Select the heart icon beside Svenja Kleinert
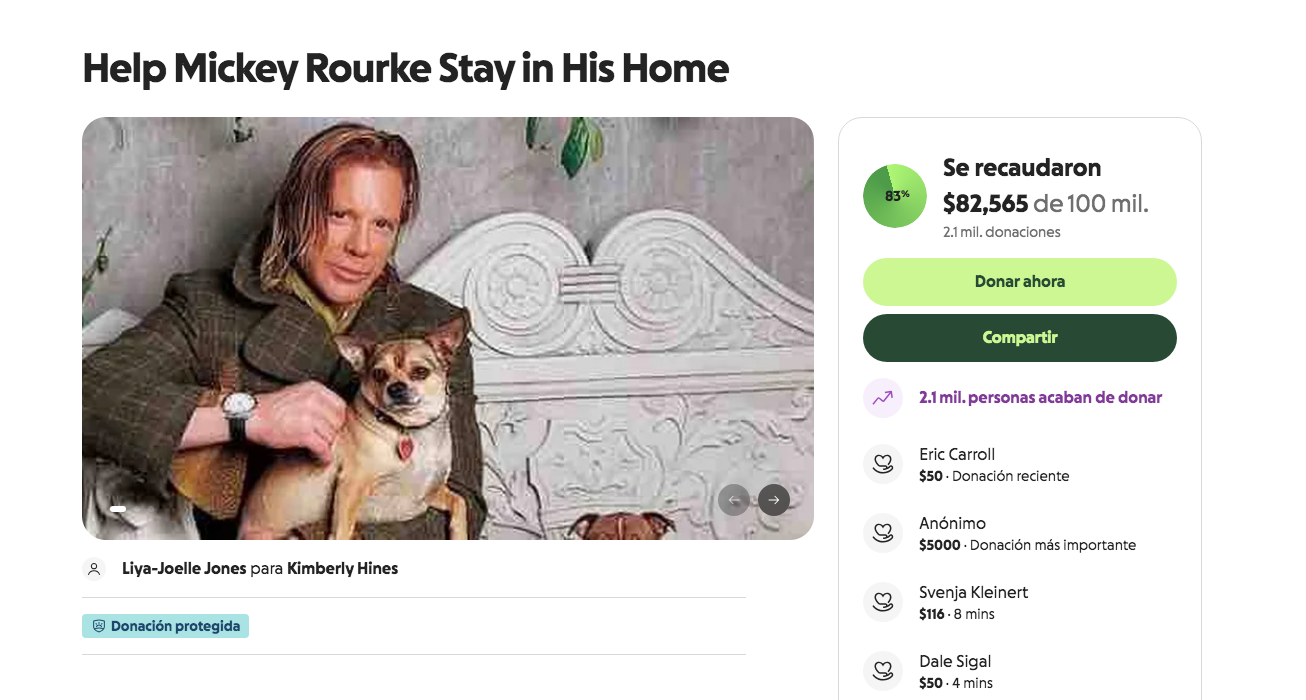The width and height of the screenshot is (1306, 700). point(883,601)
